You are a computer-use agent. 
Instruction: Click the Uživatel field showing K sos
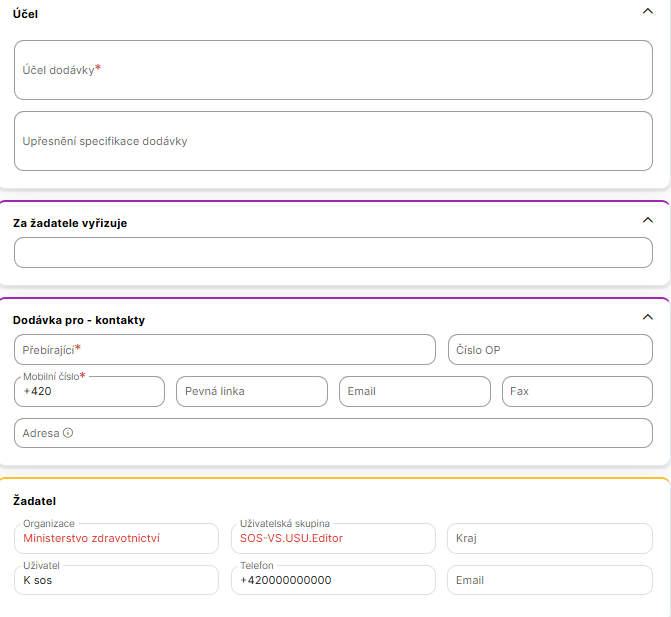pos(116,580)
